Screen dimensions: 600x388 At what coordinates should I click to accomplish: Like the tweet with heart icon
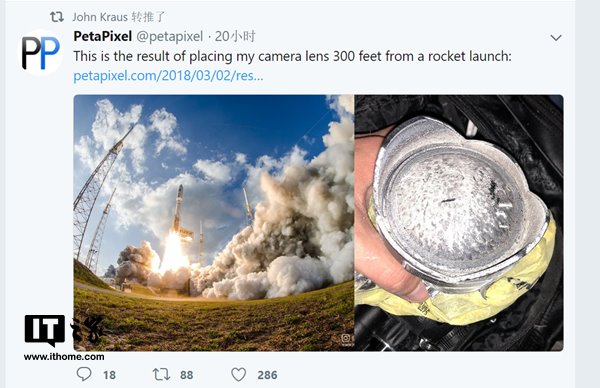pyautogui.click(x=238, y=375)
